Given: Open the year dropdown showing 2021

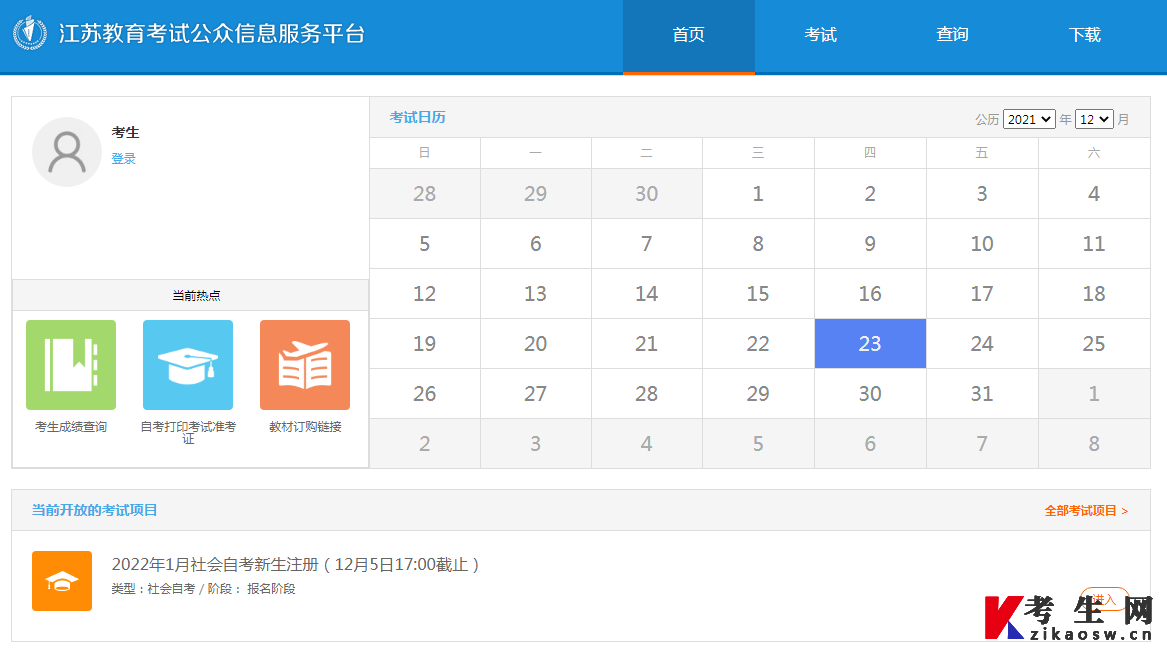Looking at the screenshot, I should (1029, 119).
